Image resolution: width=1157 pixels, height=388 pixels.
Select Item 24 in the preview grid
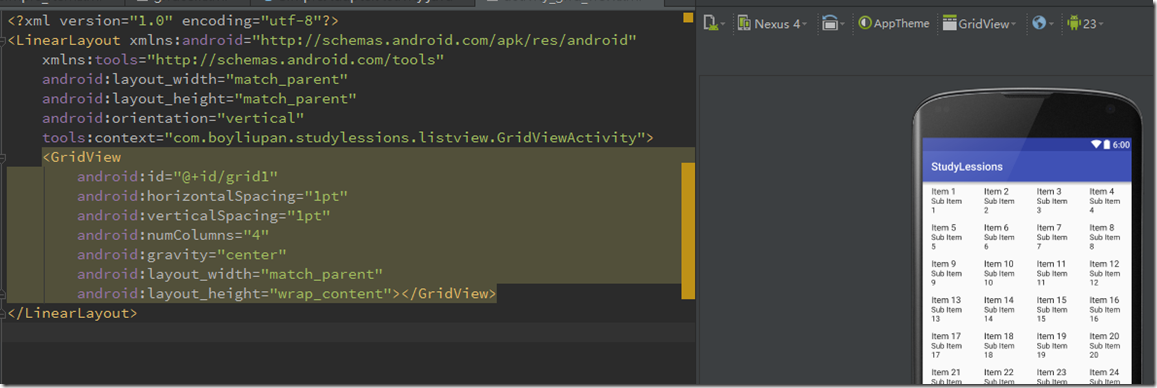click(x=1105, y=376)
